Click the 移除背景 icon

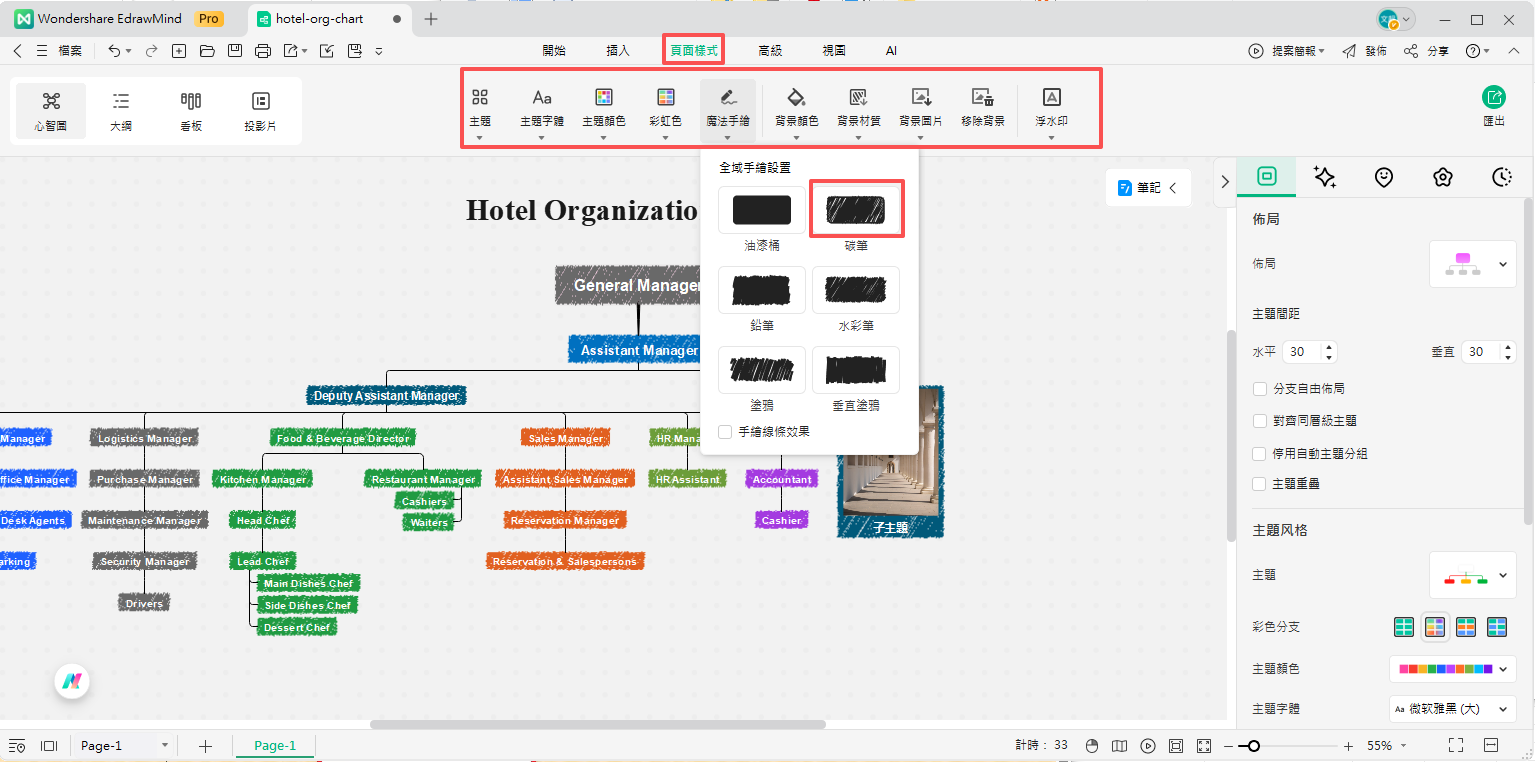pos(983,97)
